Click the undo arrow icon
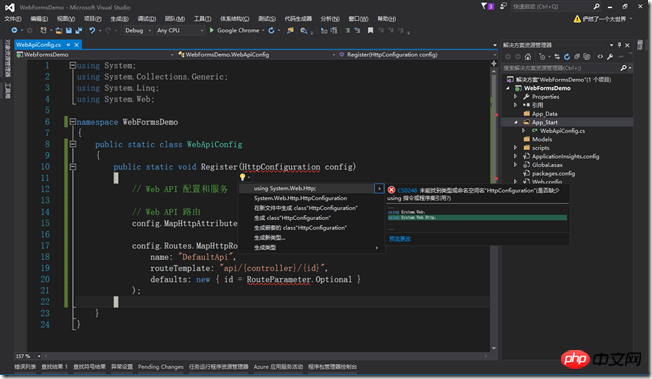The width and height of the screenshot is (652, 379). coord(92,30)
